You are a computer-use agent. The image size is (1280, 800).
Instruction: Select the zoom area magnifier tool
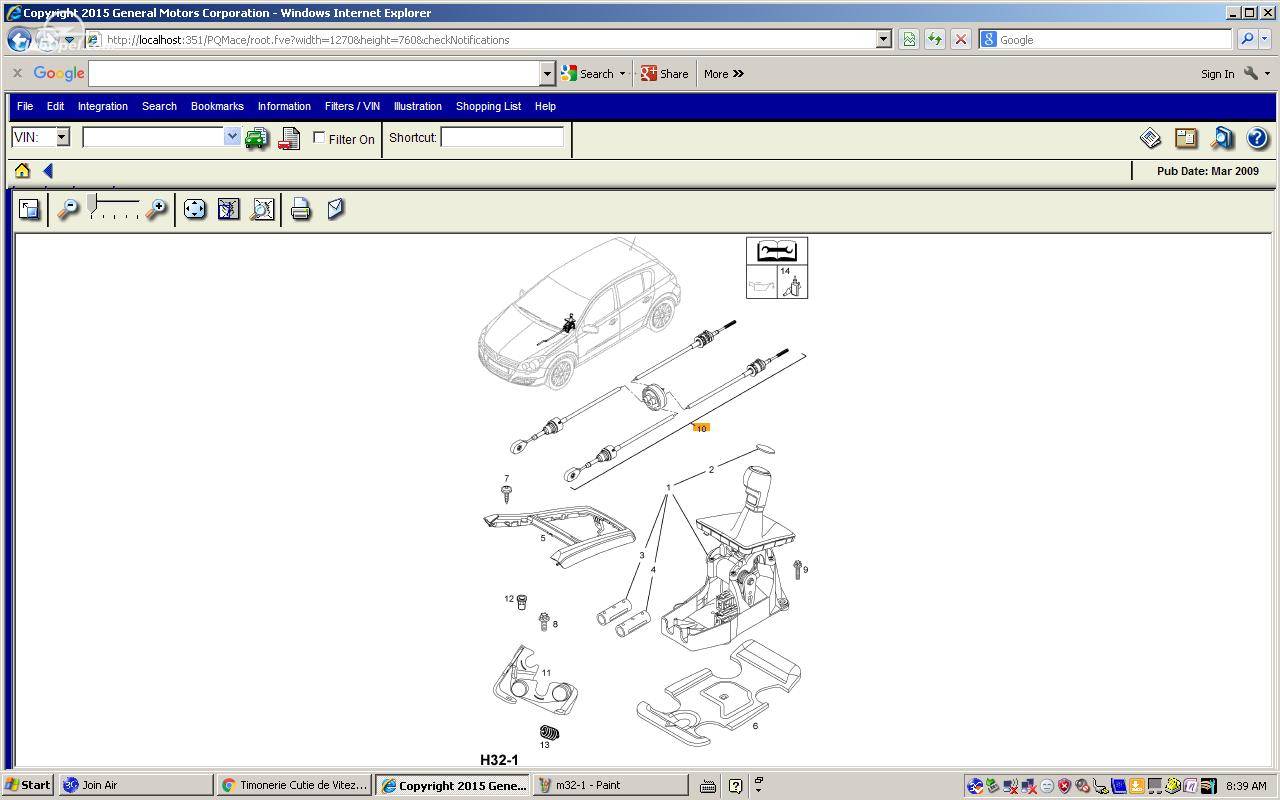pos(263,209)
